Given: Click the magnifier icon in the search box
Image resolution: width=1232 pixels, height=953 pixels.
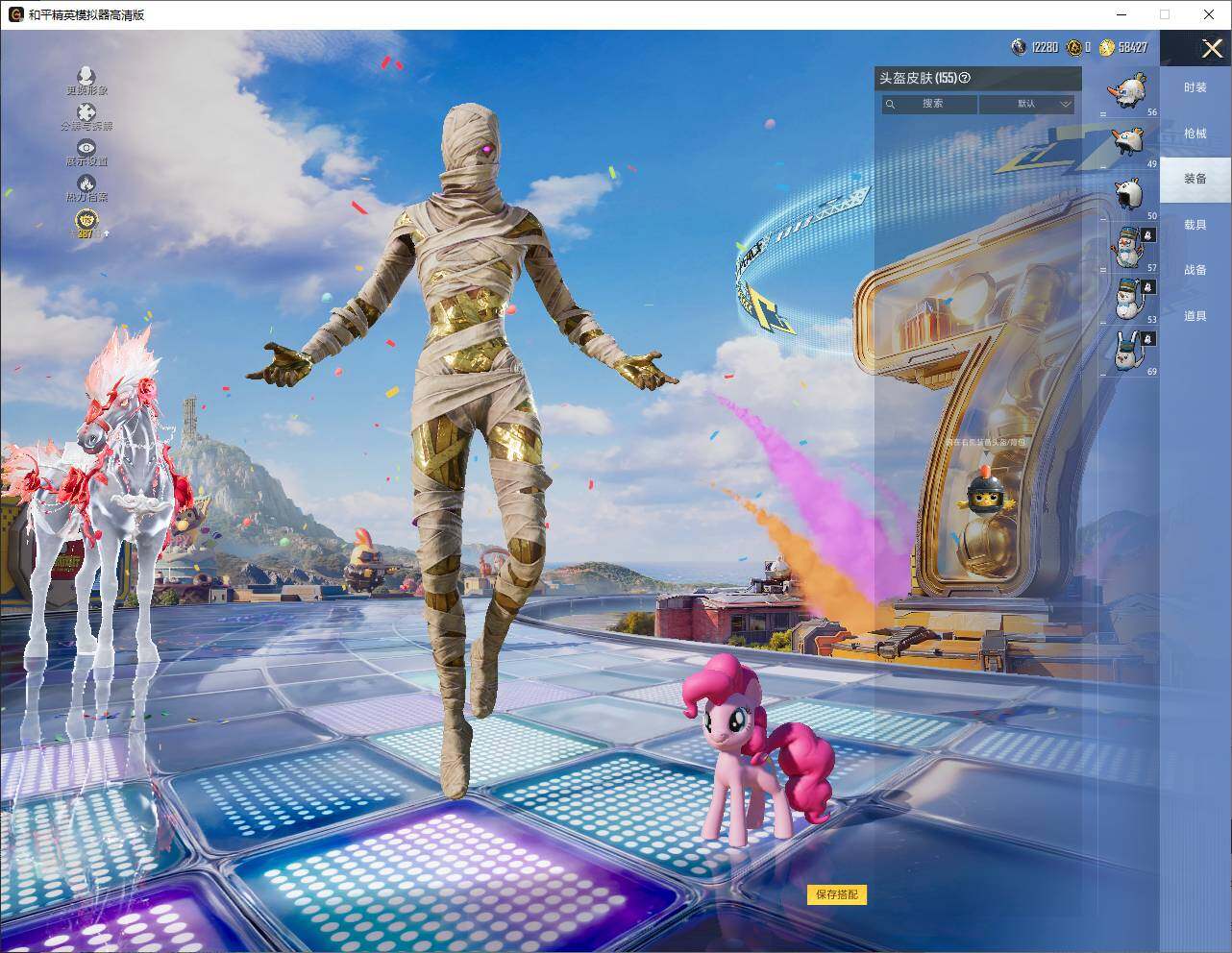Looking at the screenshot, I should point(891,104).
